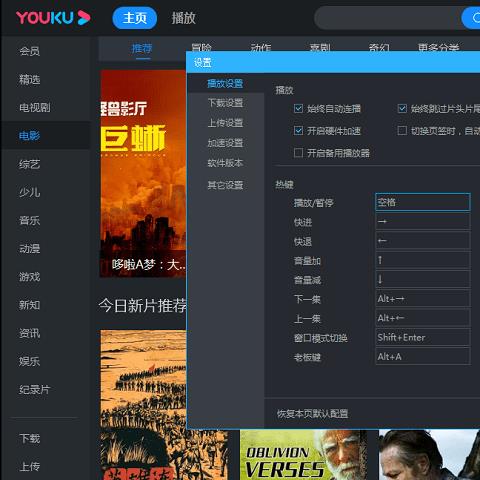Open the 主页 home tab
This screenshot has width=480, height=480.
(135, 18)
